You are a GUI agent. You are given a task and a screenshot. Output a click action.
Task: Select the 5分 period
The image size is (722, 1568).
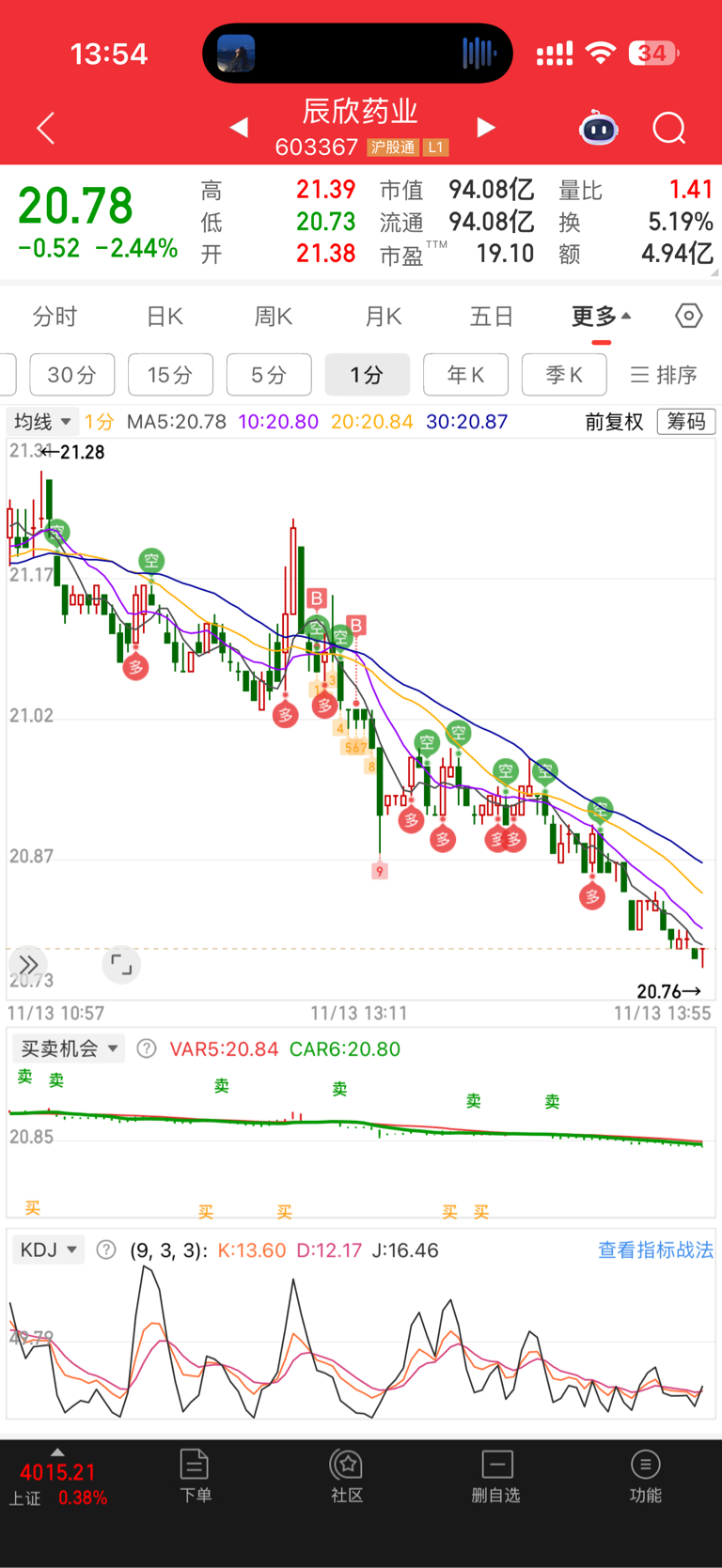(269, 375)
